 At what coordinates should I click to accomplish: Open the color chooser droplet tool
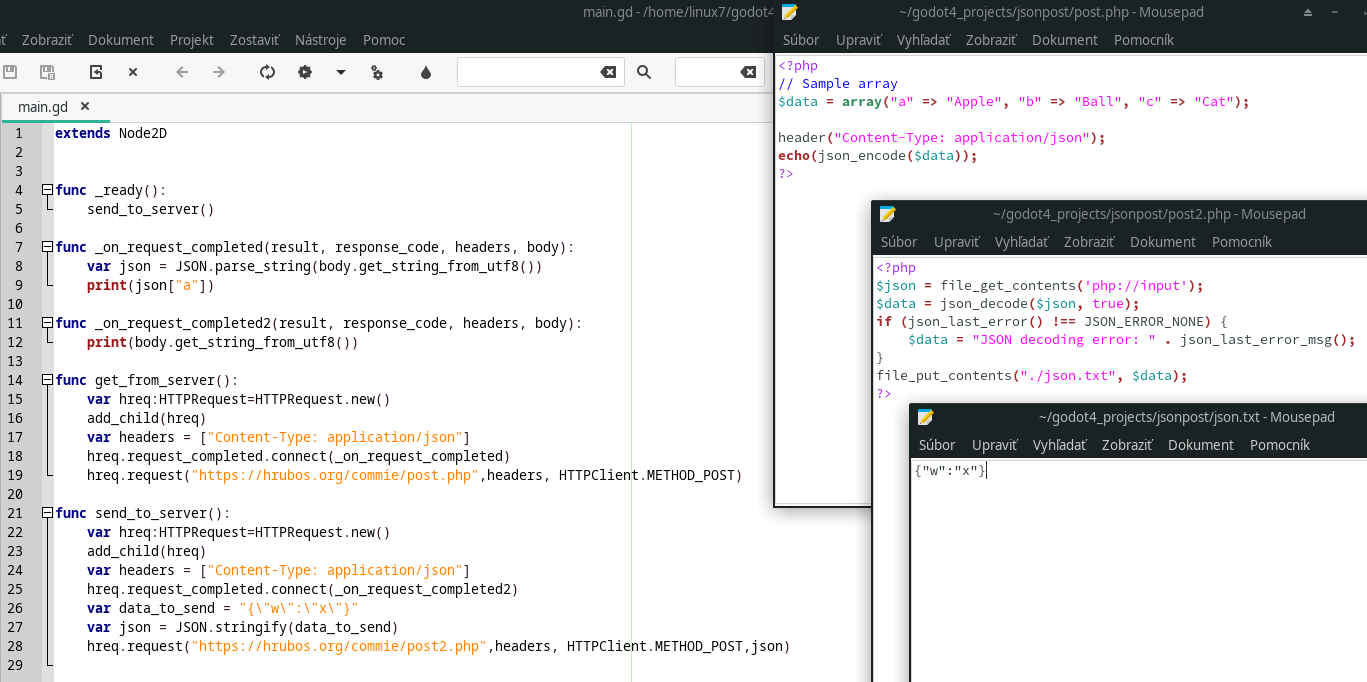pyautogui.click(x=425, y=71)
